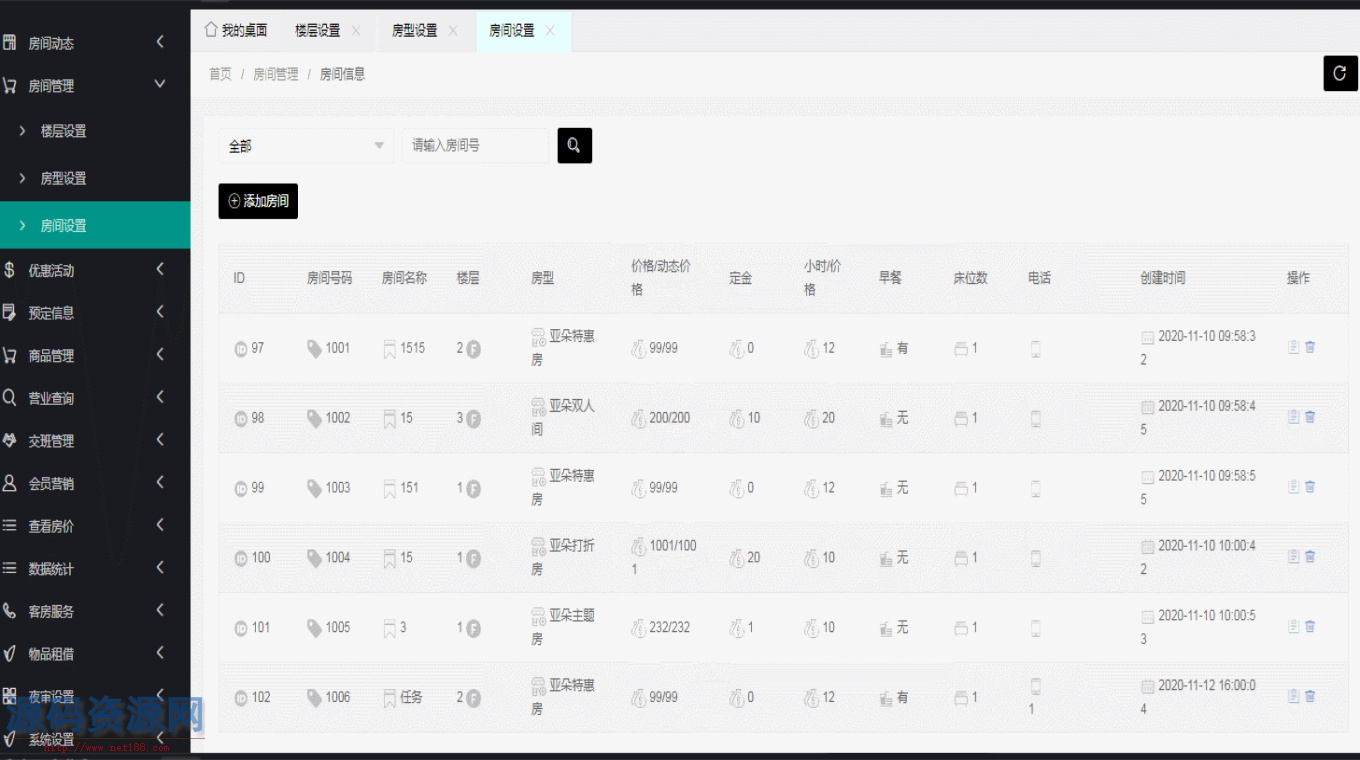Delete the room 1003 row
Viewport: 1360px width, 760px height.
[1310, 487]
